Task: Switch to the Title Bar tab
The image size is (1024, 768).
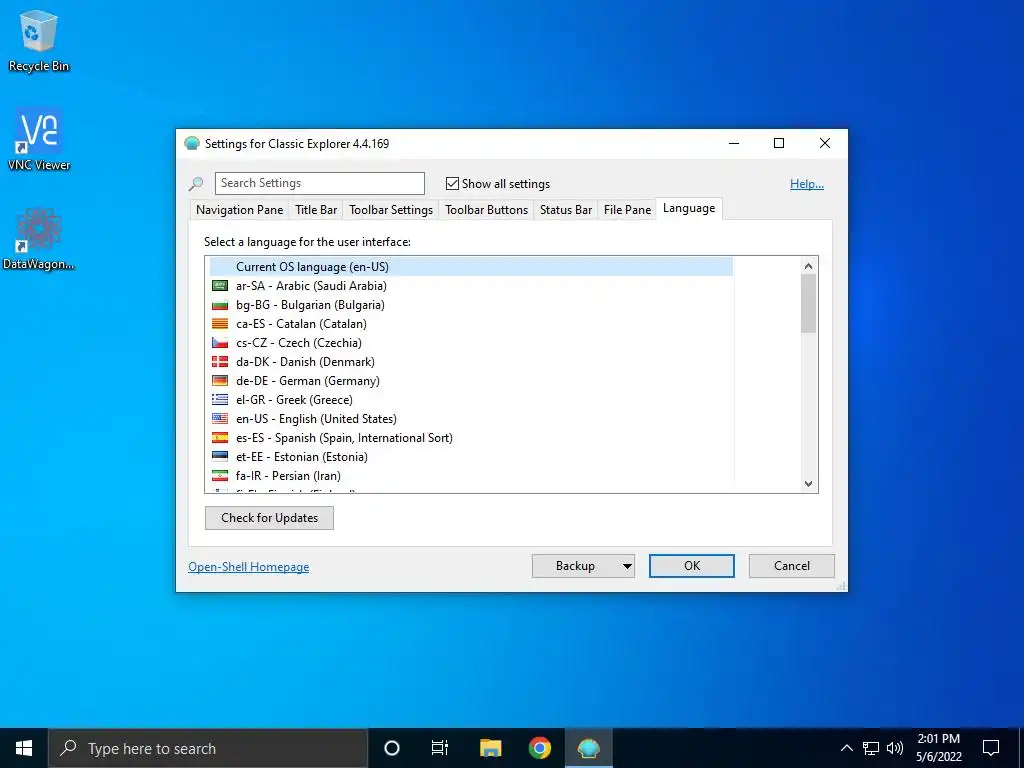Action: click(316, 210)
